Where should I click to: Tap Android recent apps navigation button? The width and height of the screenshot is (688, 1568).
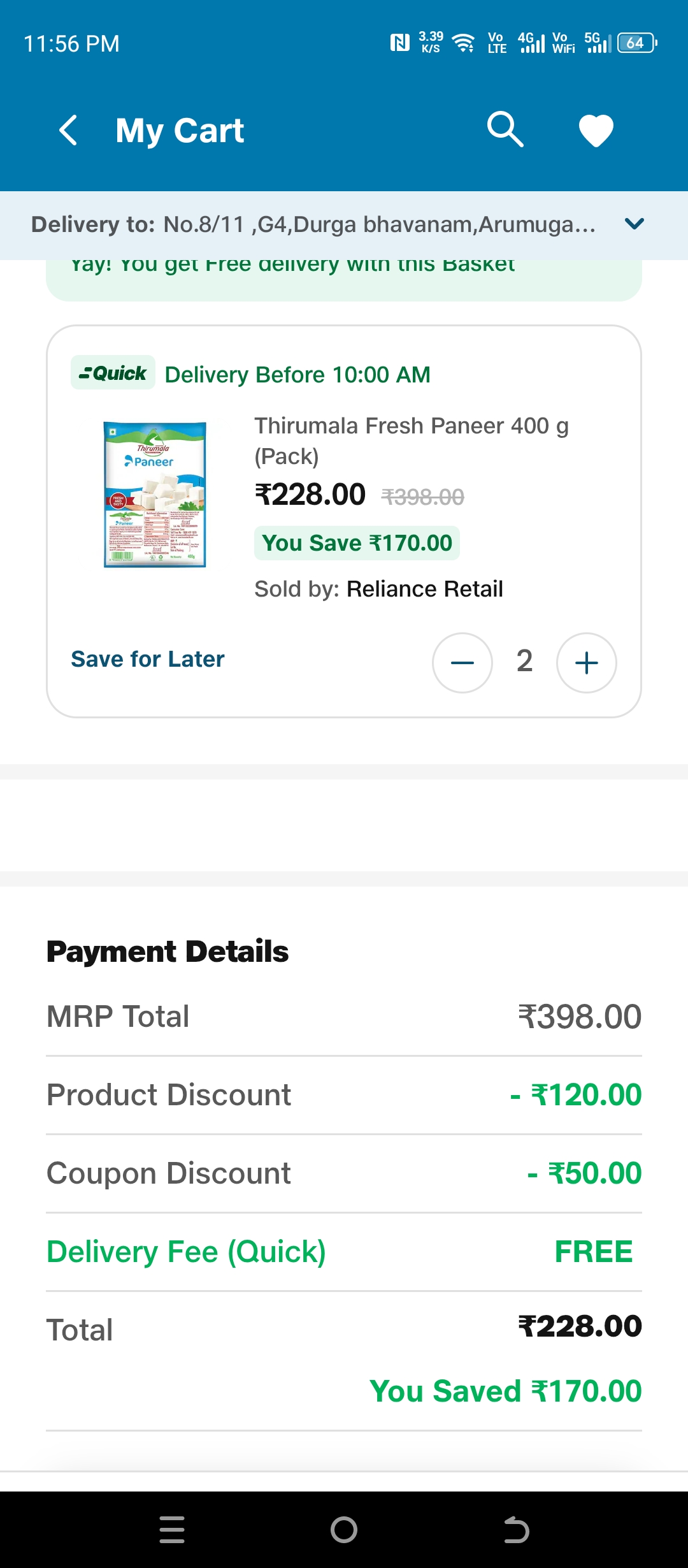(x=172, y=1529)
